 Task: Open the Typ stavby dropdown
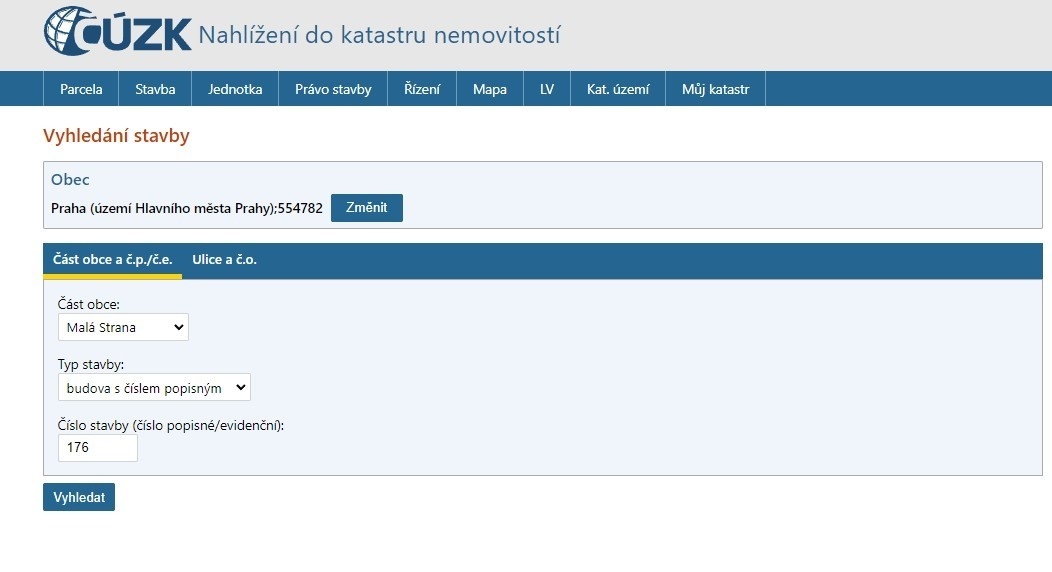(x=154, y=387)
